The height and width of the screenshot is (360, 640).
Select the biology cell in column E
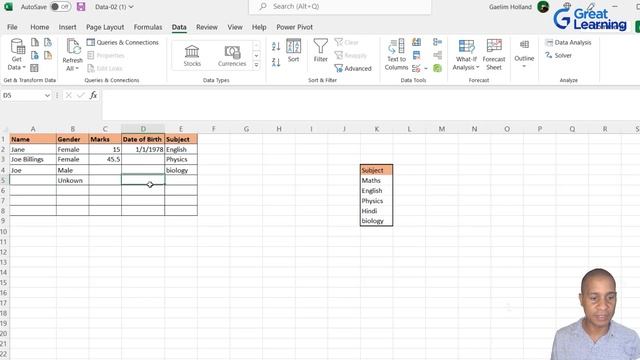click(181, 170)
